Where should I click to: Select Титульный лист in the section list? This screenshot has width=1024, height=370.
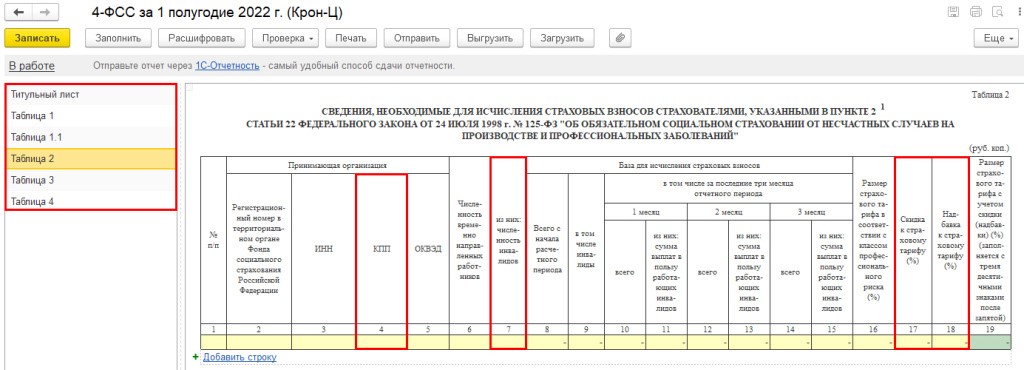[x=91, y=95]
